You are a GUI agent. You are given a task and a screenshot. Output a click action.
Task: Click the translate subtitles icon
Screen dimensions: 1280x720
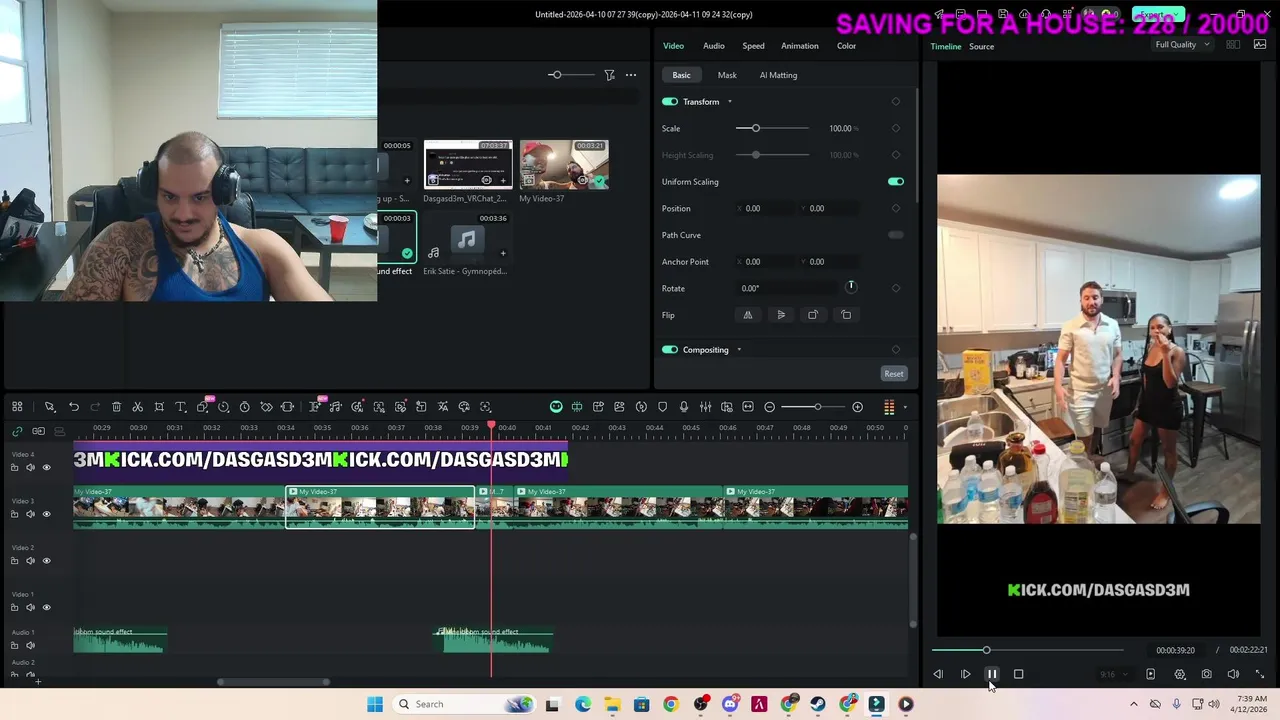tap(443, 407)
